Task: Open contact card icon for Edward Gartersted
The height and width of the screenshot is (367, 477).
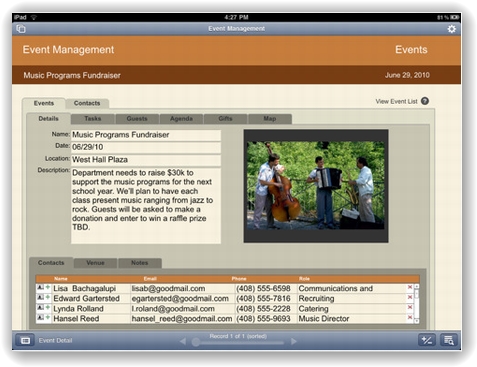Action: tap(40, 297)
